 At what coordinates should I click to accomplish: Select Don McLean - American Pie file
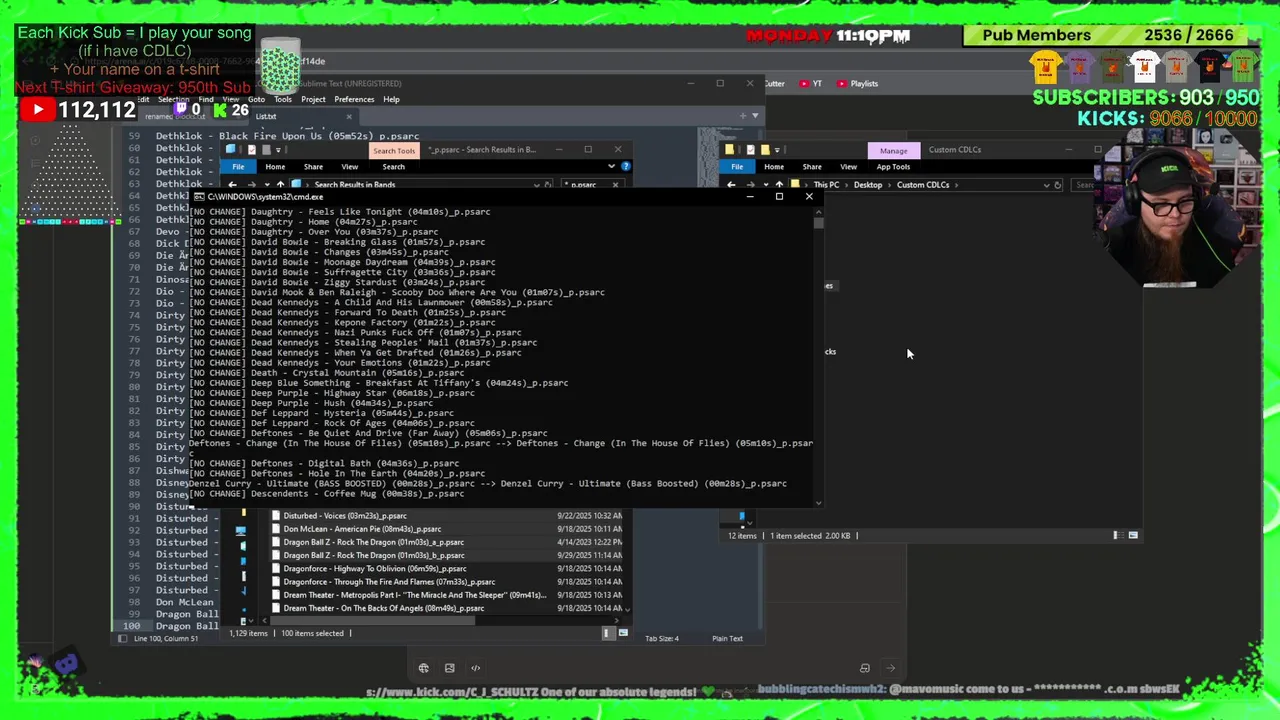362,529
